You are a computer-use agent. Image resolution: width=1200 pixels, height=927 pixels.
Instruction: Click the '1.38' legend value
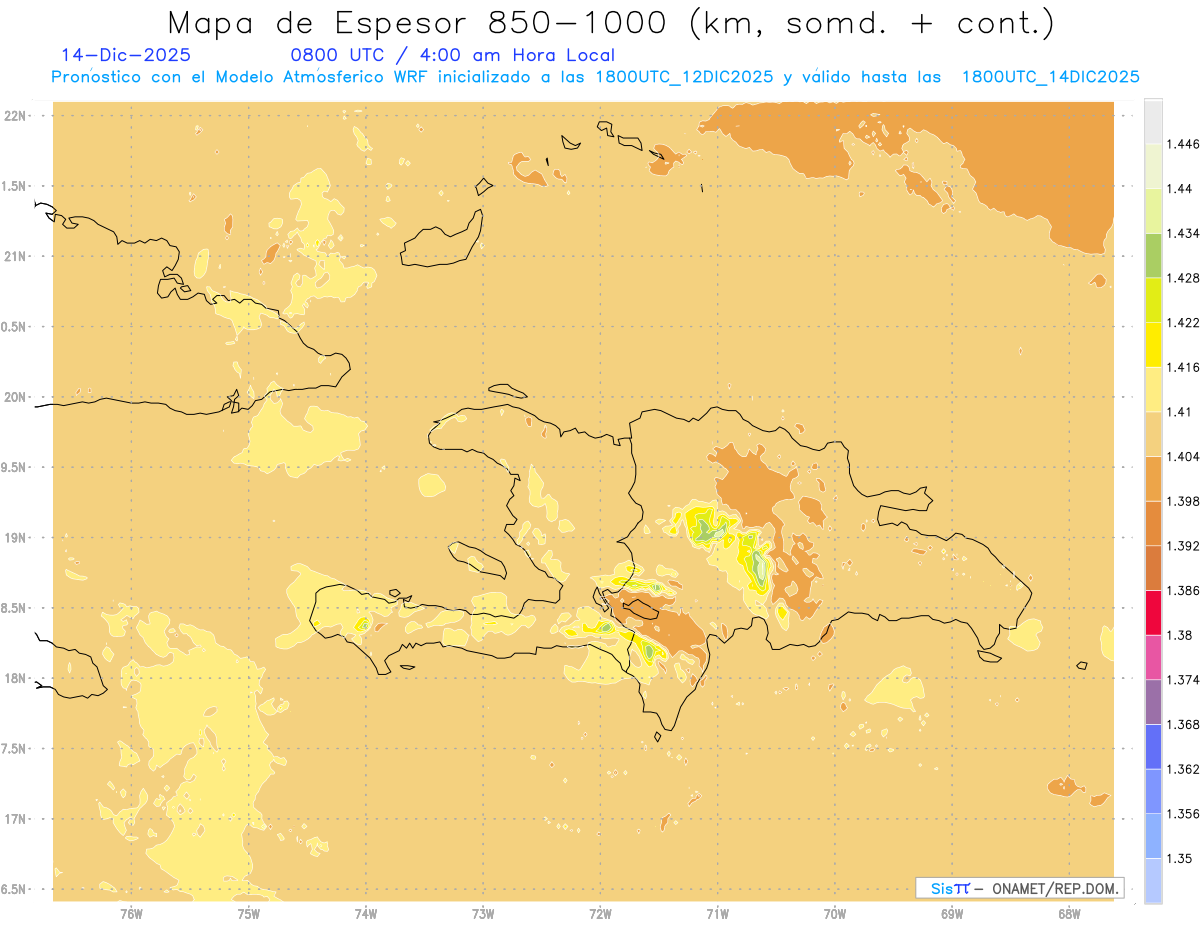(x=1181, y=635)
